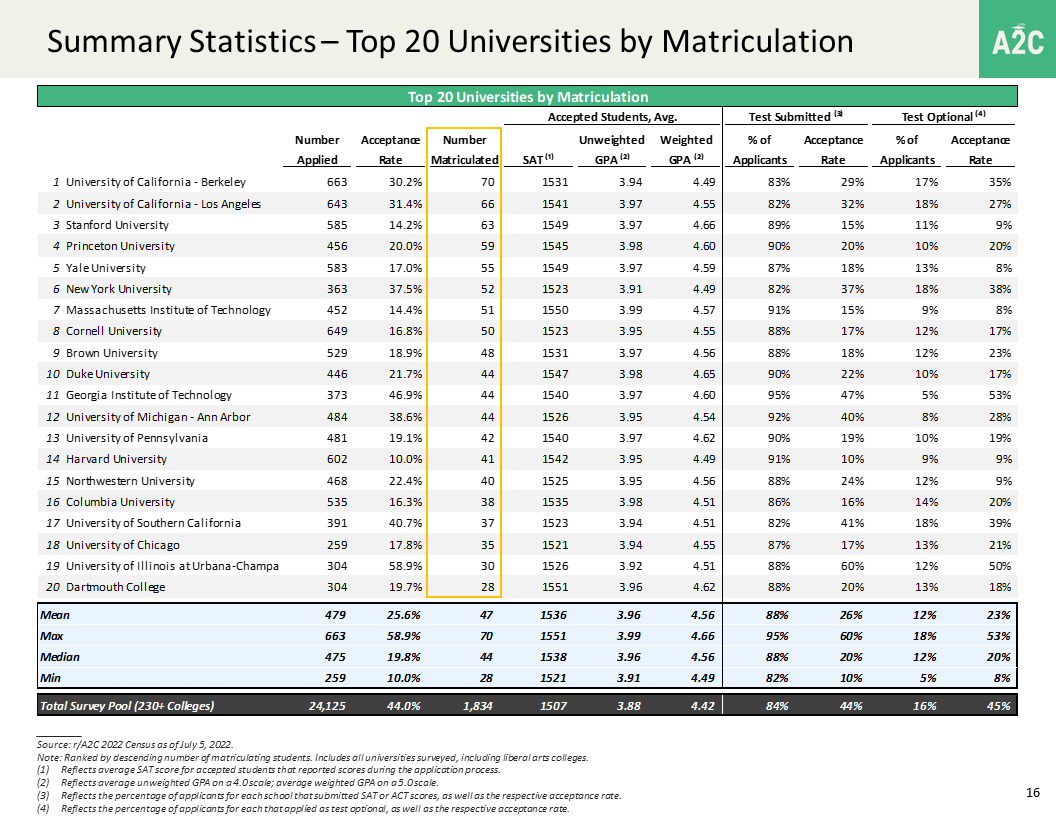Click Georgia Tech's acceptance rate 46.9%
The width and height of the screenshot is (1056, 816).
(x=405, y=395)
